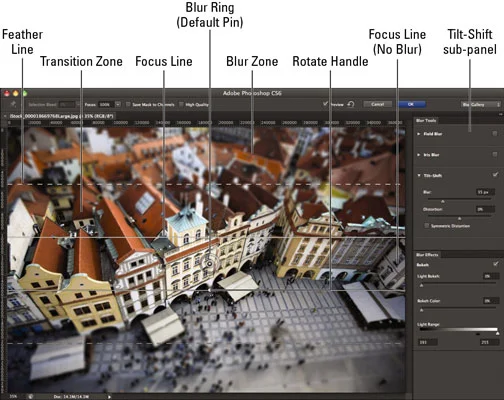Screen dimensions: 504x400
Task: Collapse the Tilt-Shift section
Action: click(419, 175)
